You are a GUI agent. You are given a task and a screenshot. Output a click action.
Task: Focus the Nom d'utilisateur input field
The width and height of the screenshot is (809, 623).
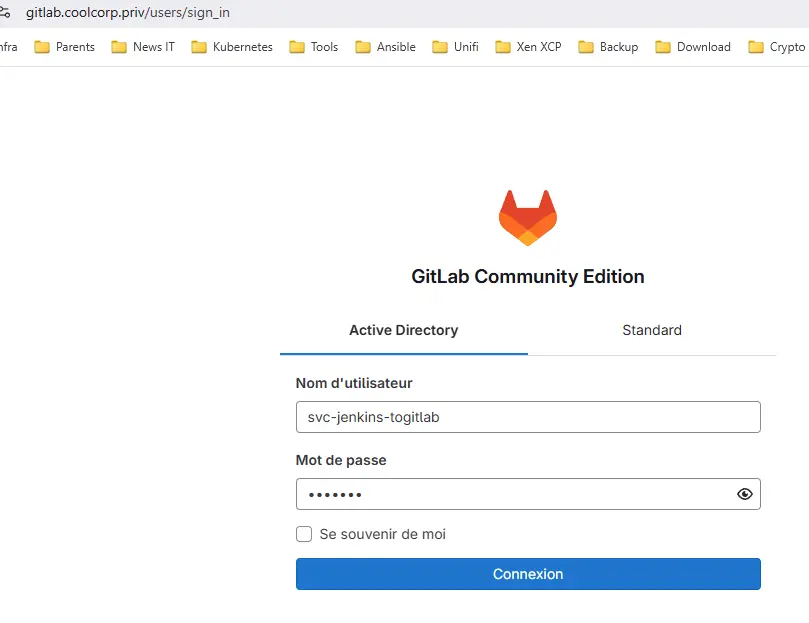click(x=528, y=417)
